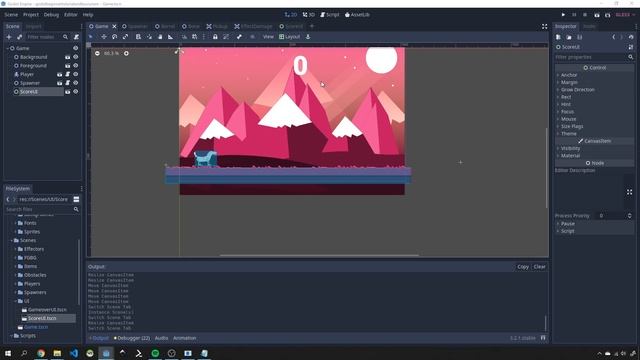640x360 pixels.
Task: Activate the Scale mode tool
Action: point(125,37)
